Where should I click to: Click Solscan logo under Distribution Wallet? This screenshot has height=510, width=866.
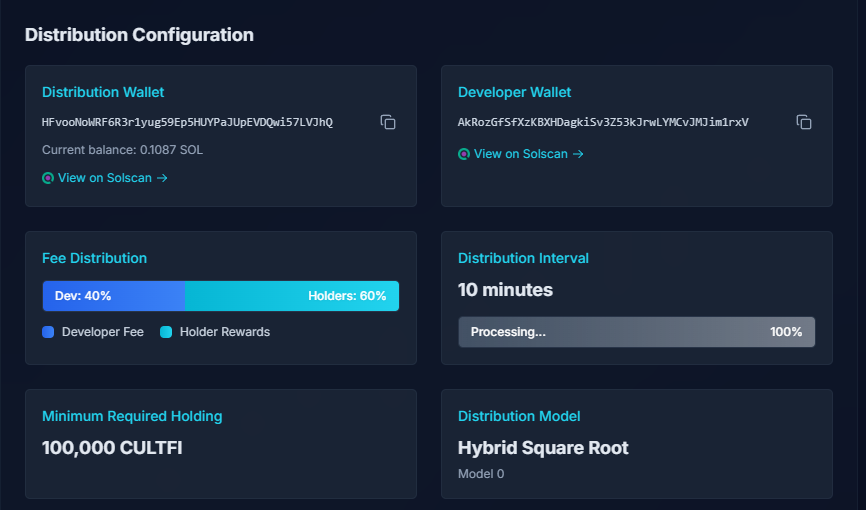48,178
